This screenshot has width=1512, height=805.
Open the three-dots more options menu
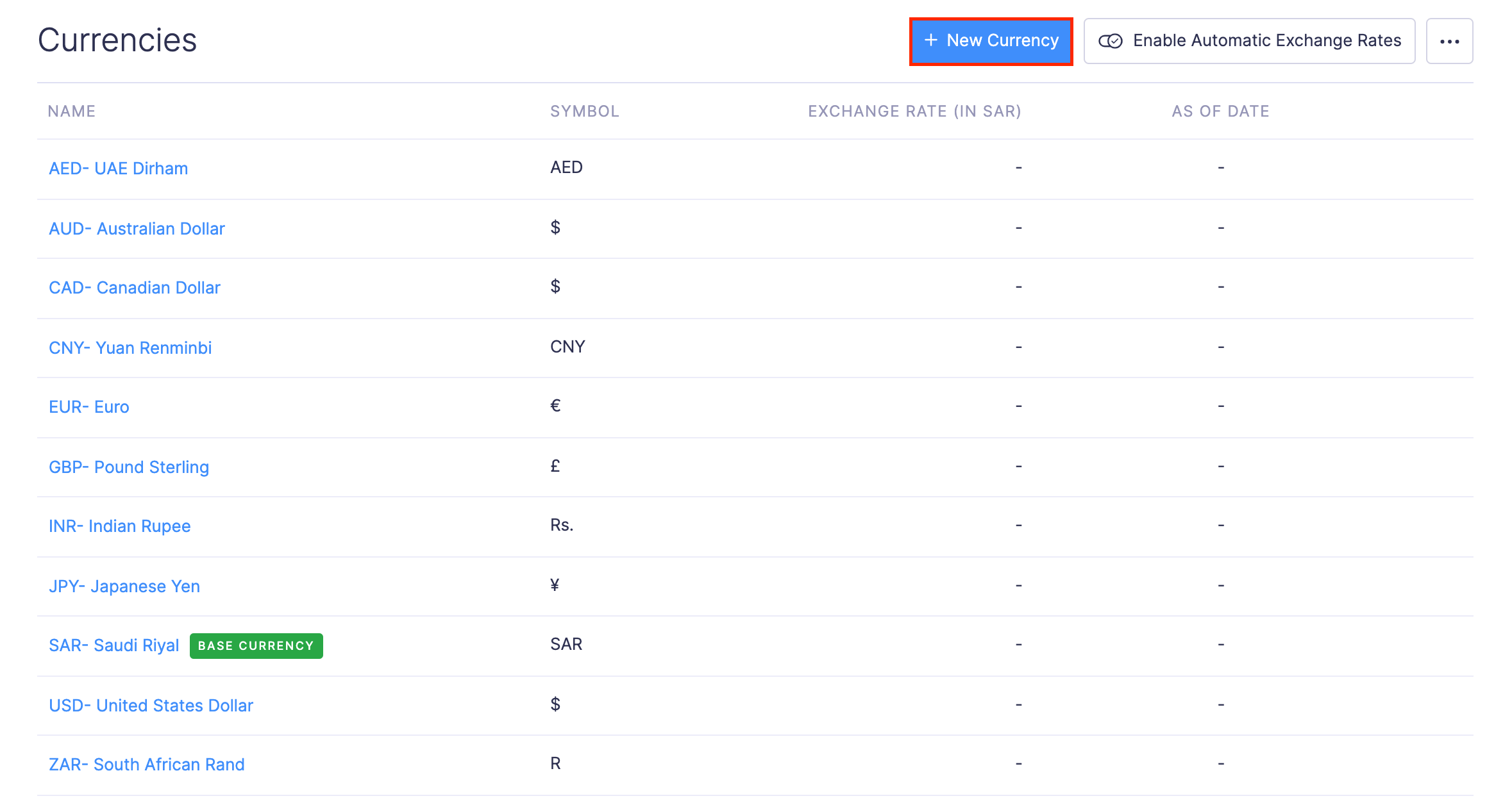point(1449,42)
